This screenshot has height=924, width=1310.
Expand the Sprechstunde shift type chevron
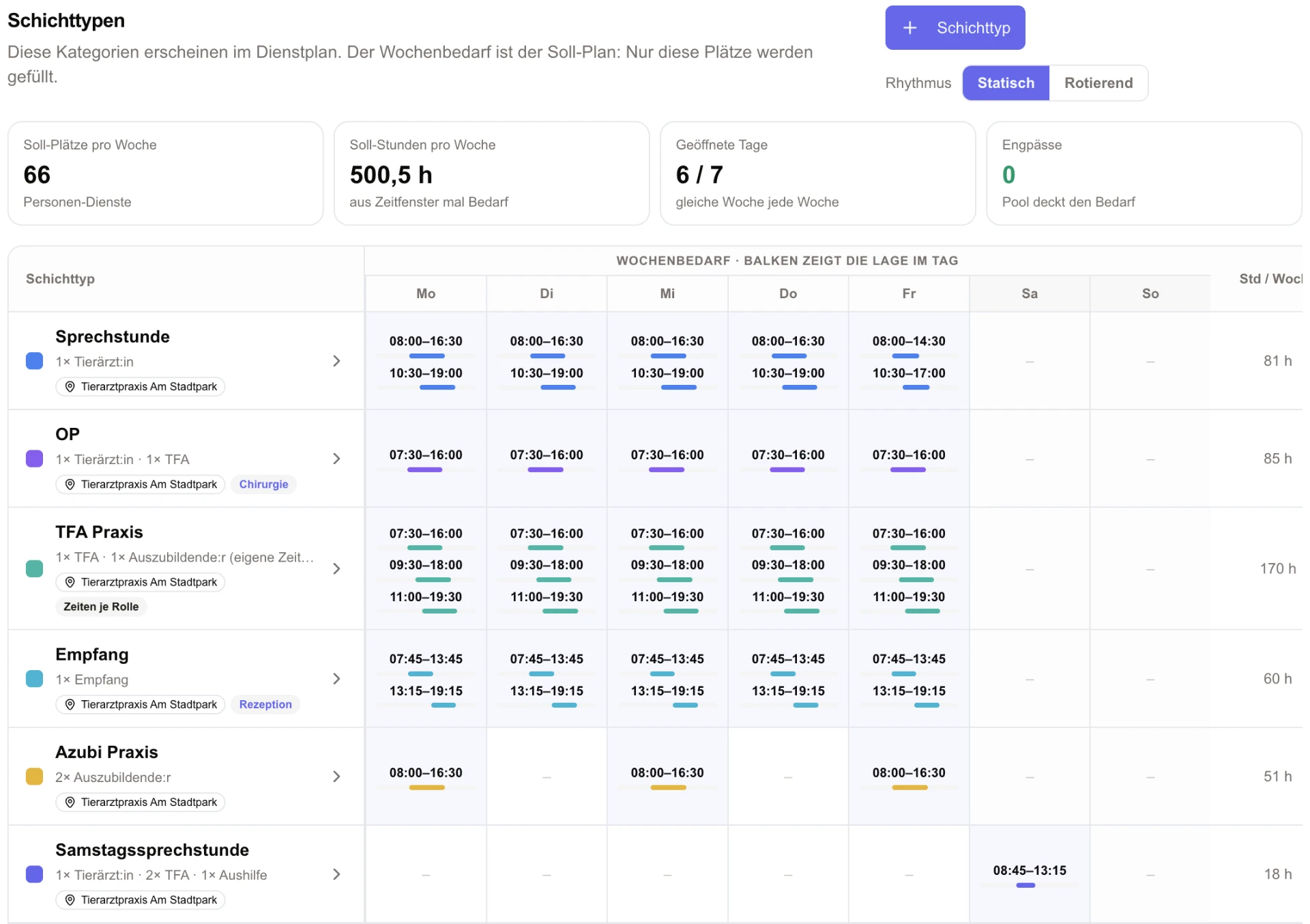[x=336, y=361]
